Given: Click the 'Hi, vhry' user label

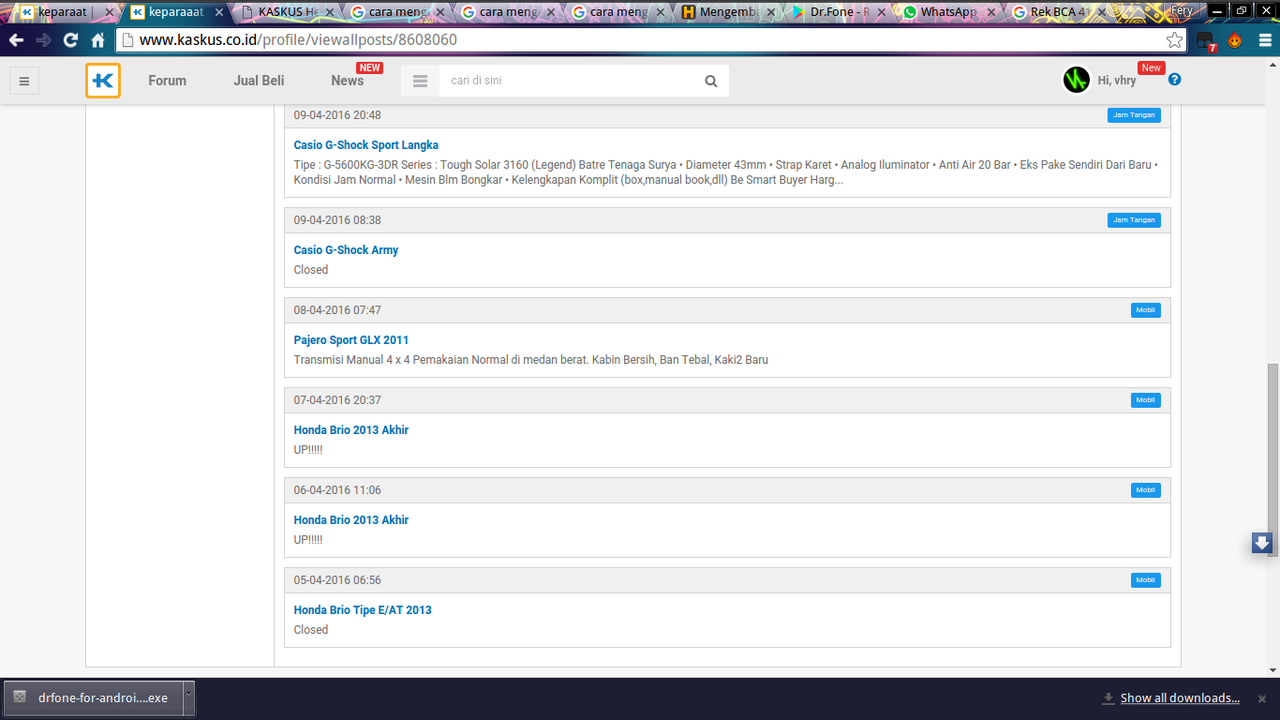Looking at the screenshot, I should (x=1117, y=81).
